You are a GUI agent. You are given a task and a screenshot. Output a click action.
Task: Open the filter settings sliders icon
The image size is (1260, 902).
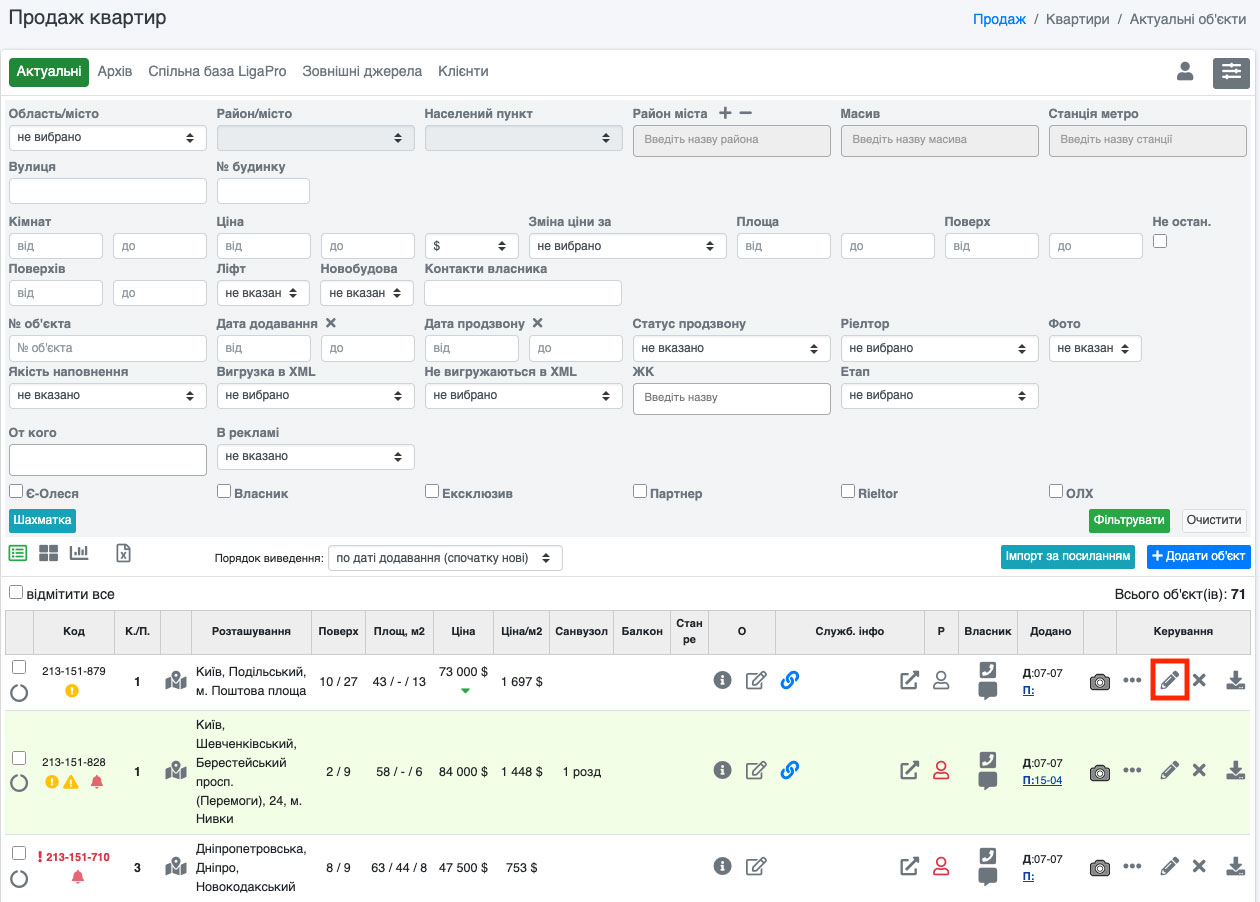point(1231,73)
